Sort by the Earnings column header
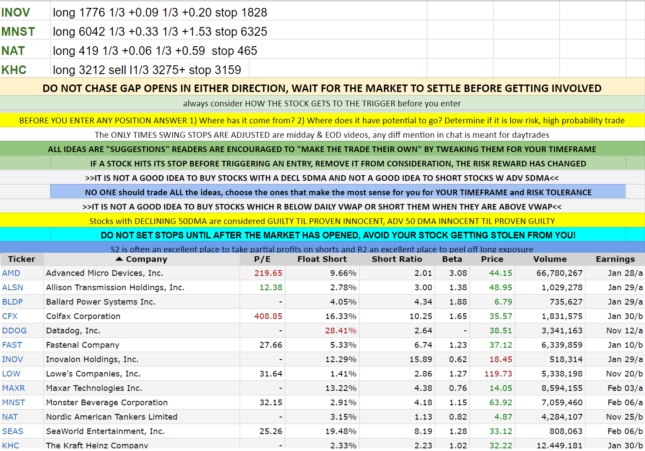The height and width of the screenshot is (451, 645). click(x=615, y=259)
